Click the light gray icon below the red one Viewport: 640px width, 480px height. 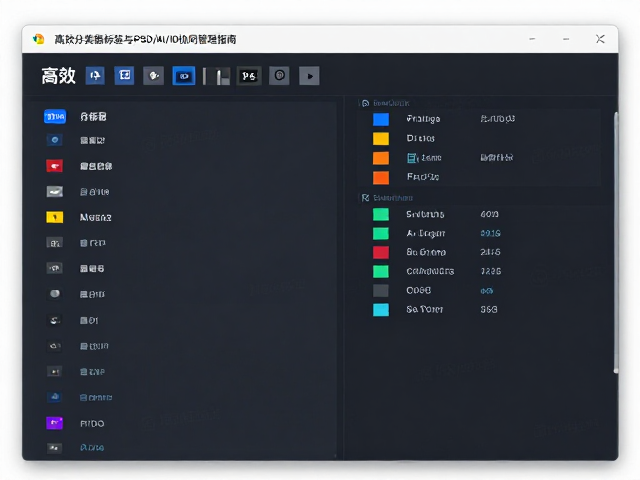(x=55, y=191)
